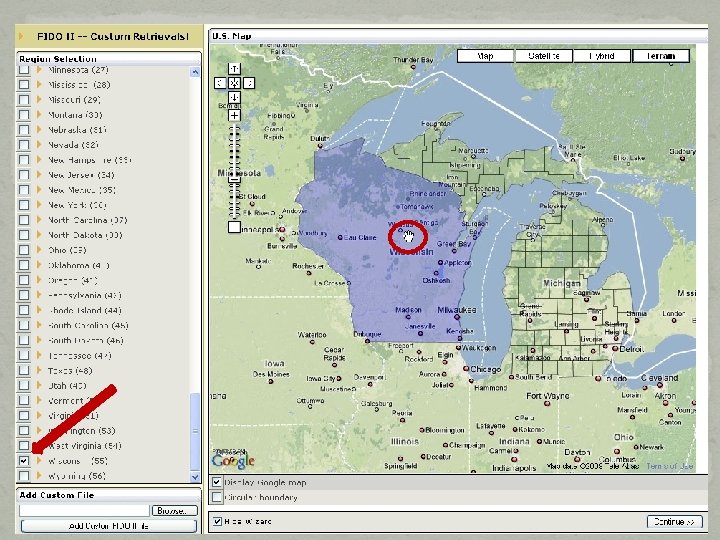Click the triangle icon beside the FIDO II title

(21, 36)
